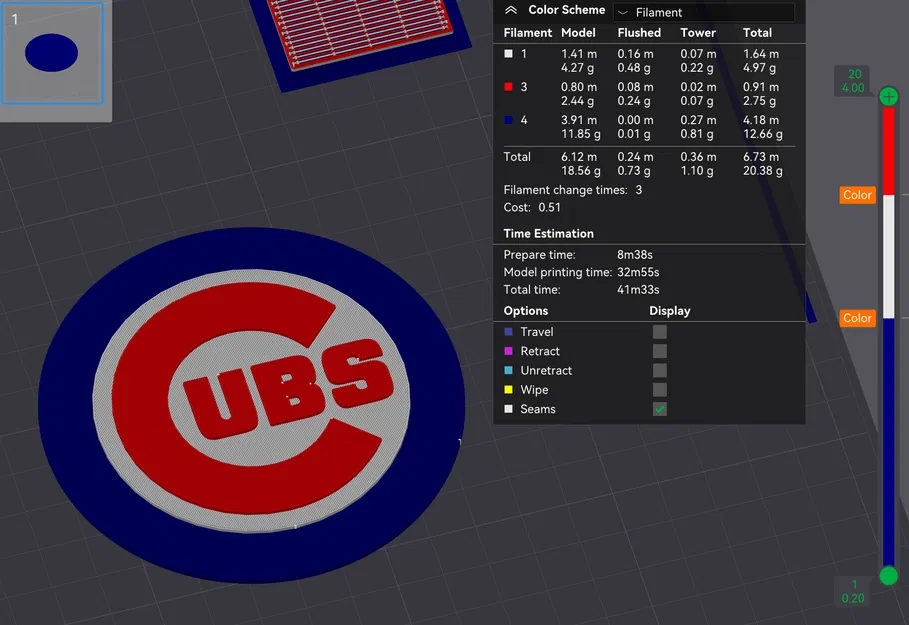Viewport: 909px width, 625px height.
Task: Uncheck the Seams display checkbox
Action: click(660, 409)
